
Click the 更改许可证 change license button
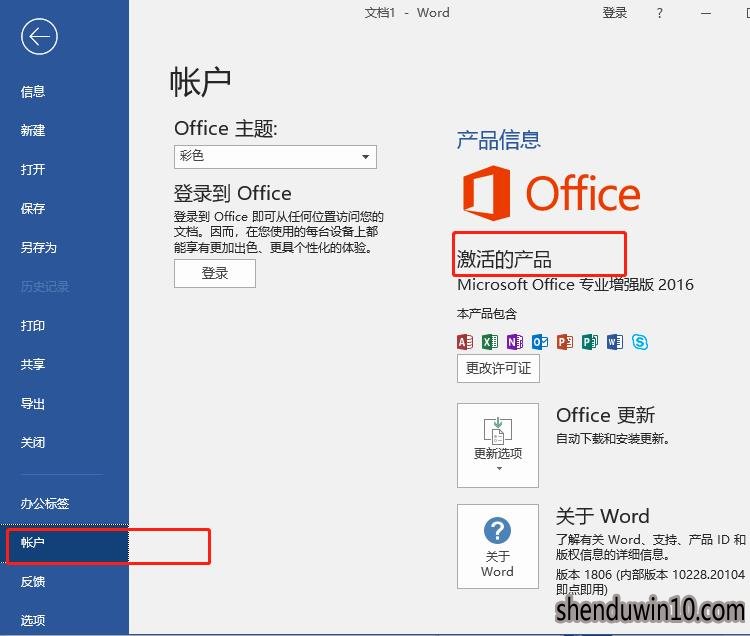pyautogui.click(x=498, y=368)
